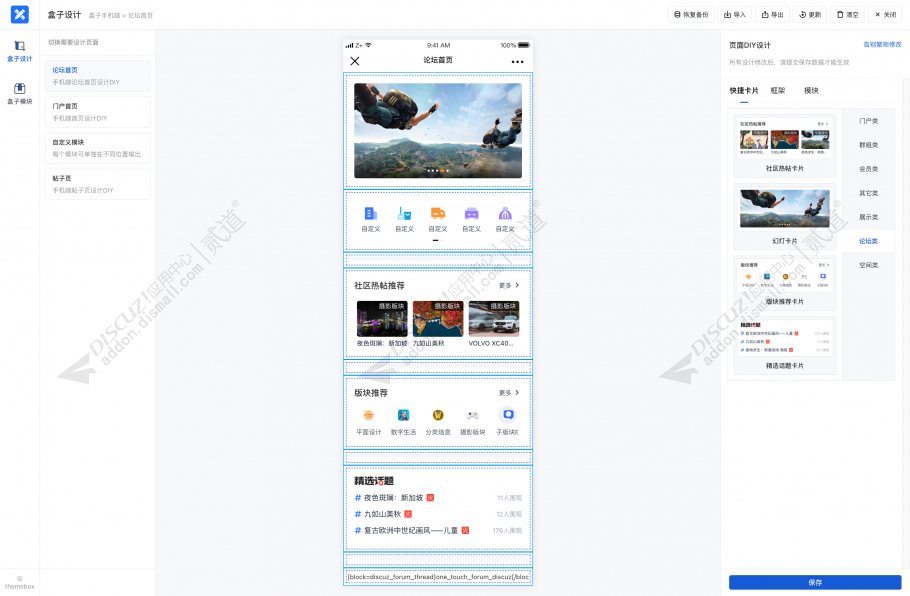Screen dimensions: 910x596
Task: Select the 群组类 category
Action: pyautogui.click(x=868, y=145)
